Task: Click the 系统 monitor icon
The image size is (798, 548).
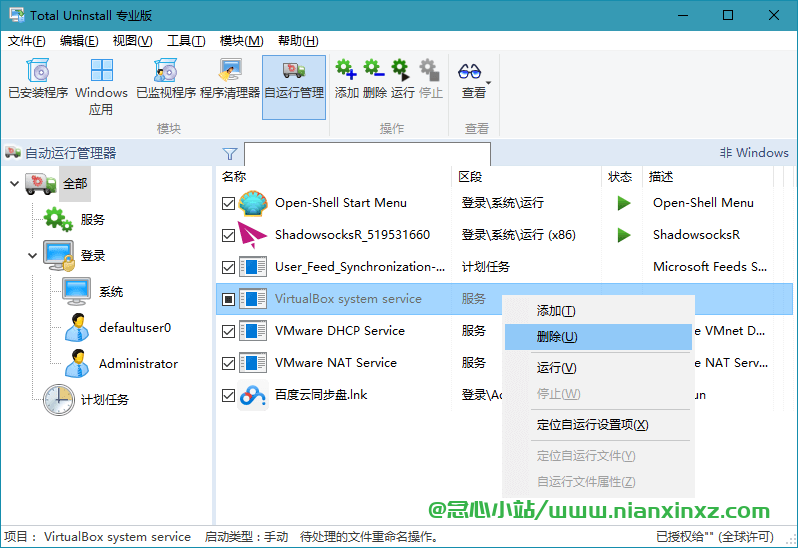Action: 76,292
